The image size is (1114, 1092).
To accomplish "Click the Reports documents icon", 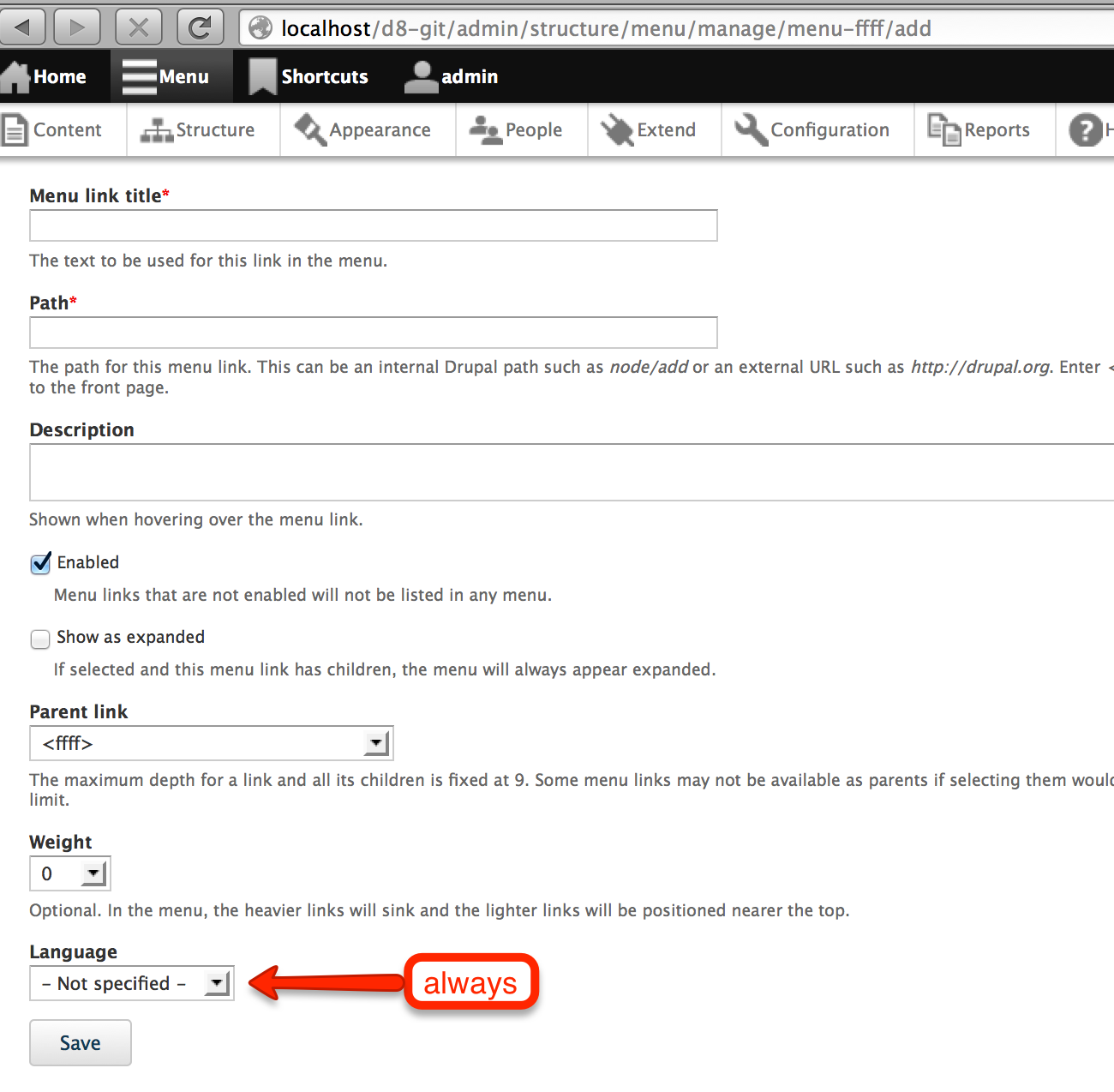I will (944, 130).
